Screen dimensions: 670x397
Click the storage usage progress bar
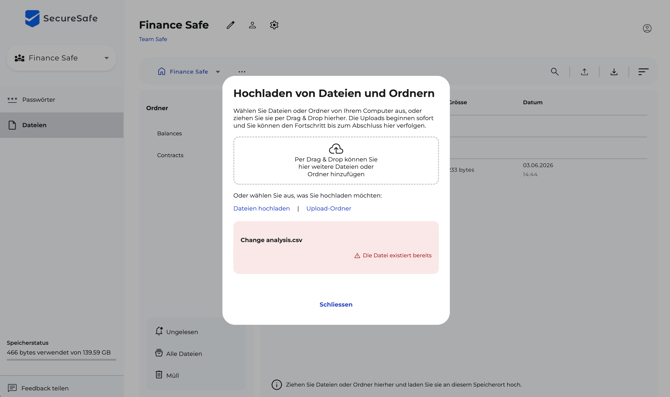pos(62,360)
